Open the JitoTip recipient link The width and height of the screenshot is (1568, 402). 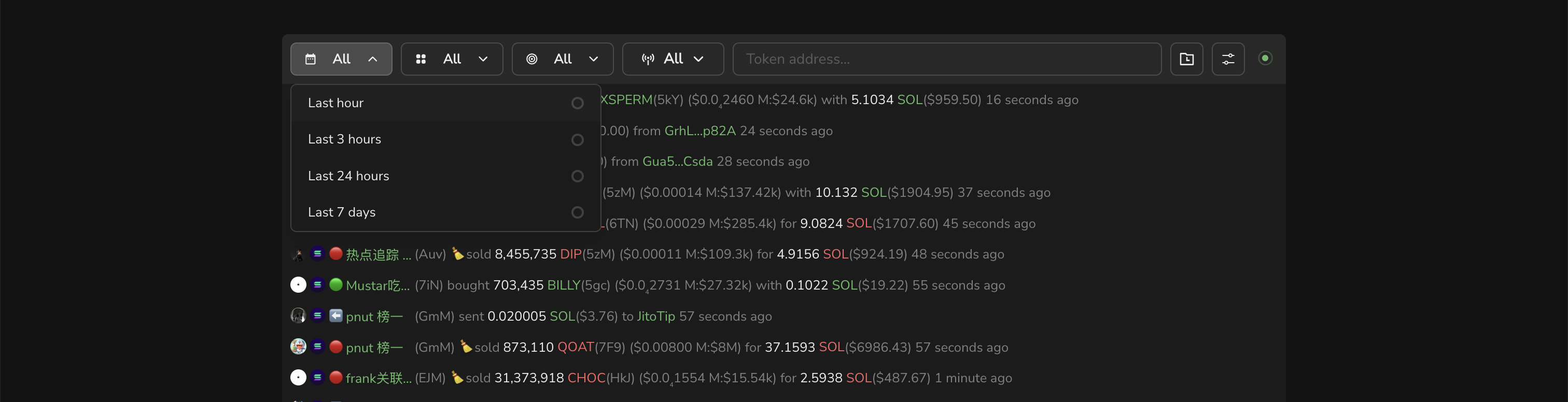pyautogui.click(x=655, y=316)
